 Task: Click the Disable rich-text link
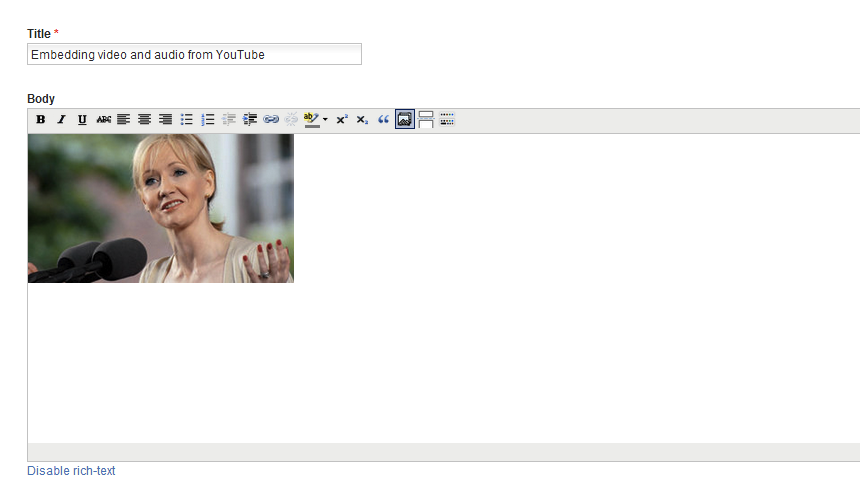tap(71, 471)
